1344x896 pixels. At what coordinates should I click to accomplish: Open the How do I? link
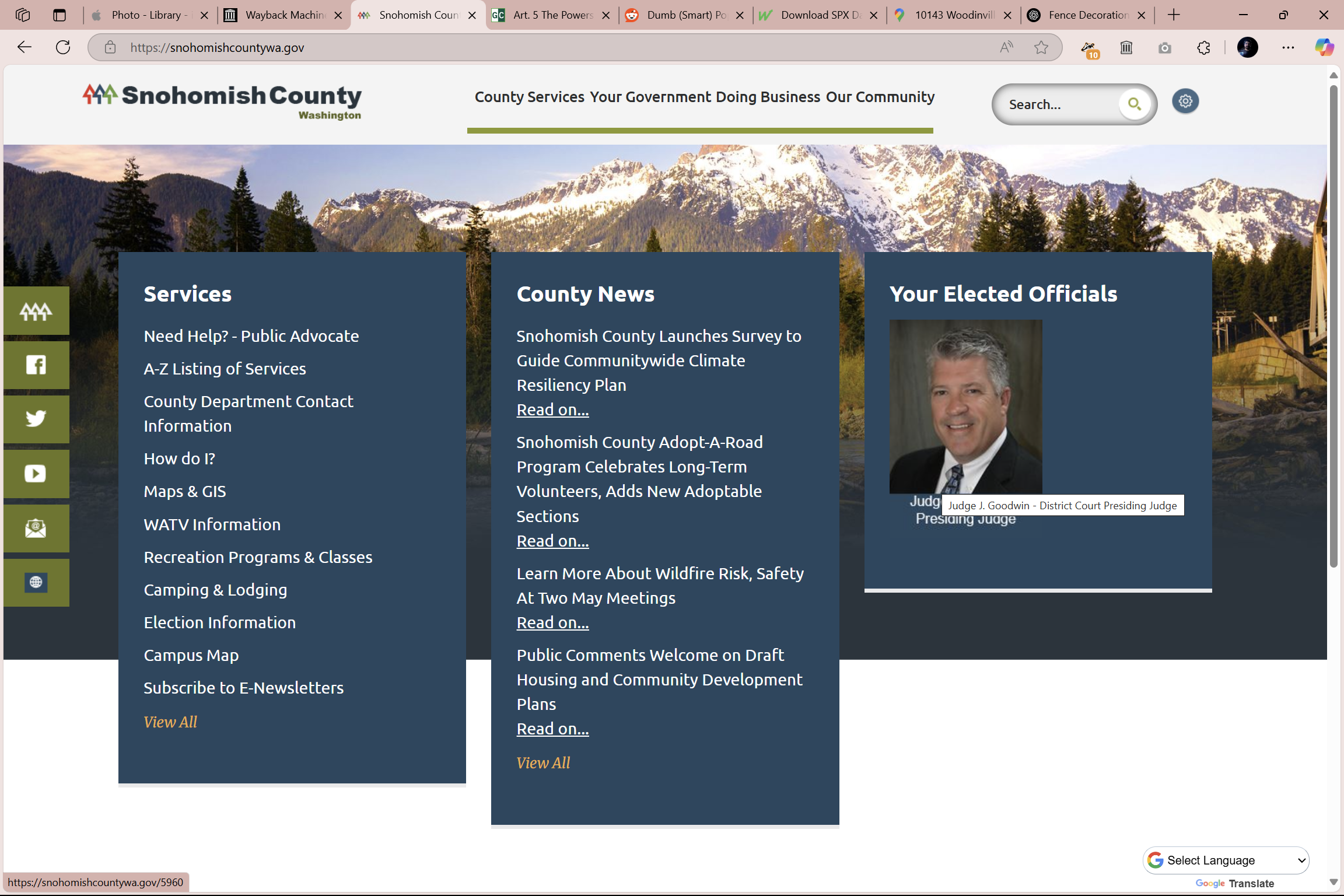click(180, 459)
